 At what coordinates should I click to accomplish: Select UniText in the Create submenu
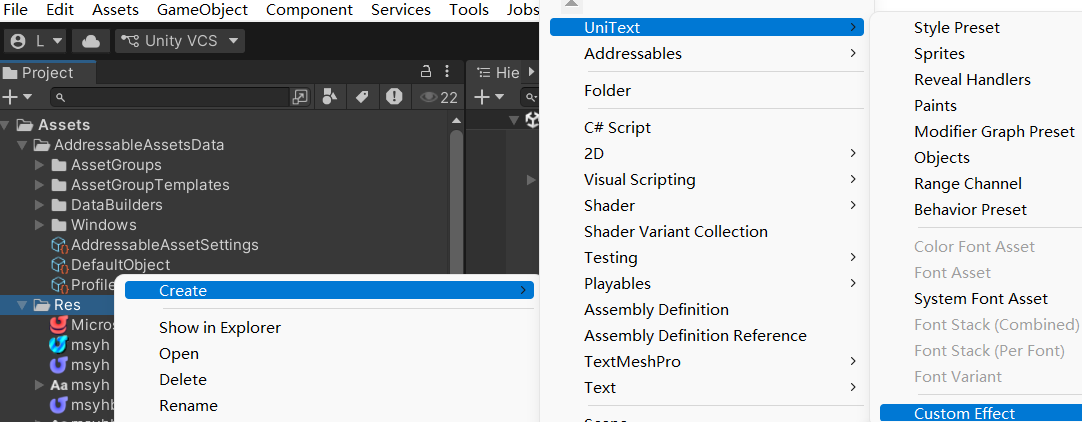click(707, 28)
